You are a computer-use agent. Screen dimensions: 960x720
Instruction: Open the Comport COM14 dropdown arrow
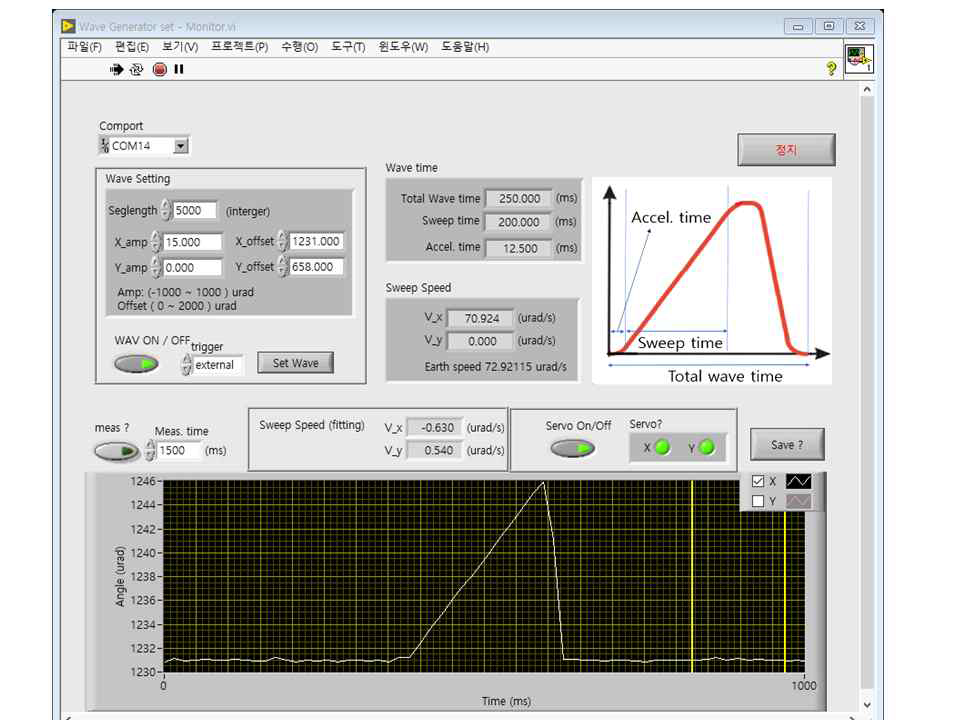click(181, 146)
